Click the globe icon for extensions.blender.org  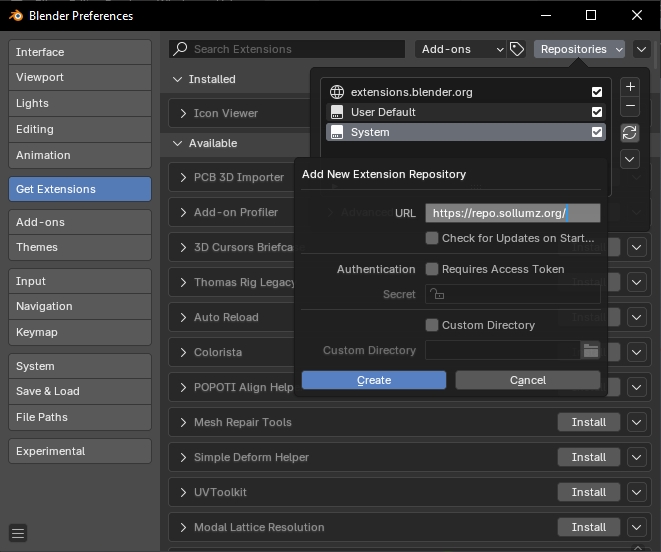337,92
